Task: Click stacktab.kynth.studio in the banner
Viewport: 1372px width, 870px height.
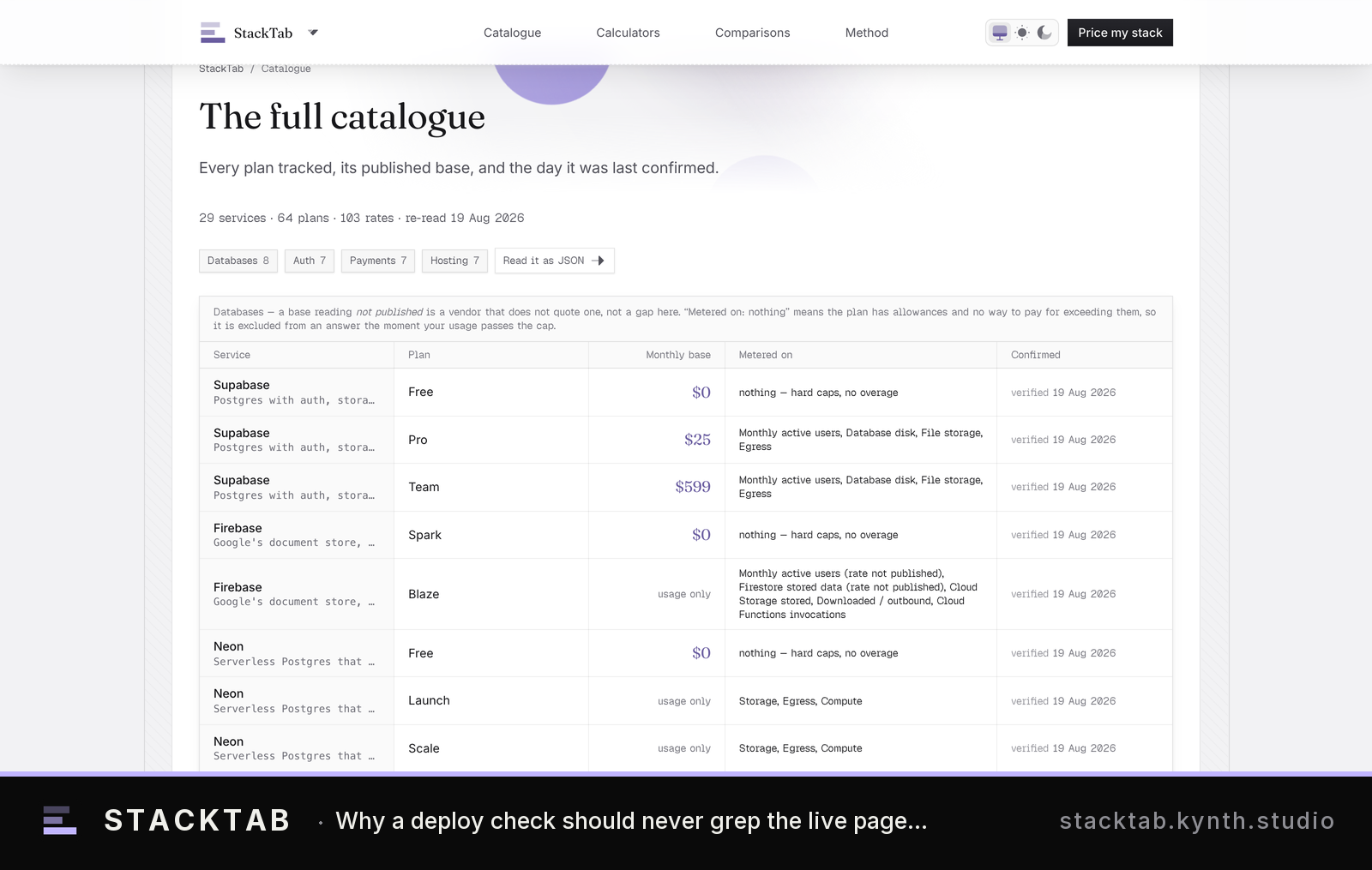Action: point(1197,821)
